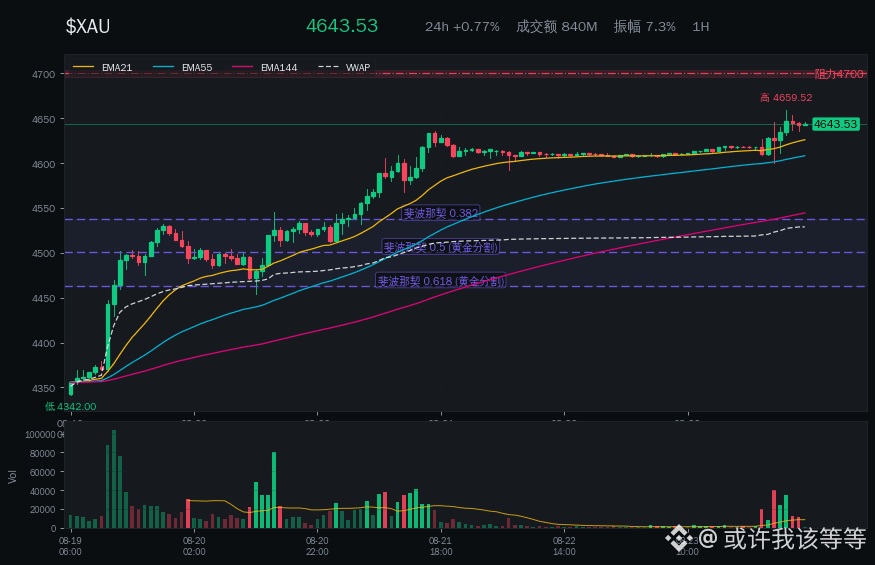The image size is (875, 565).
Task: Click the 斐波那契 0.5 (黄金分割) label
Action: (440, 247)
